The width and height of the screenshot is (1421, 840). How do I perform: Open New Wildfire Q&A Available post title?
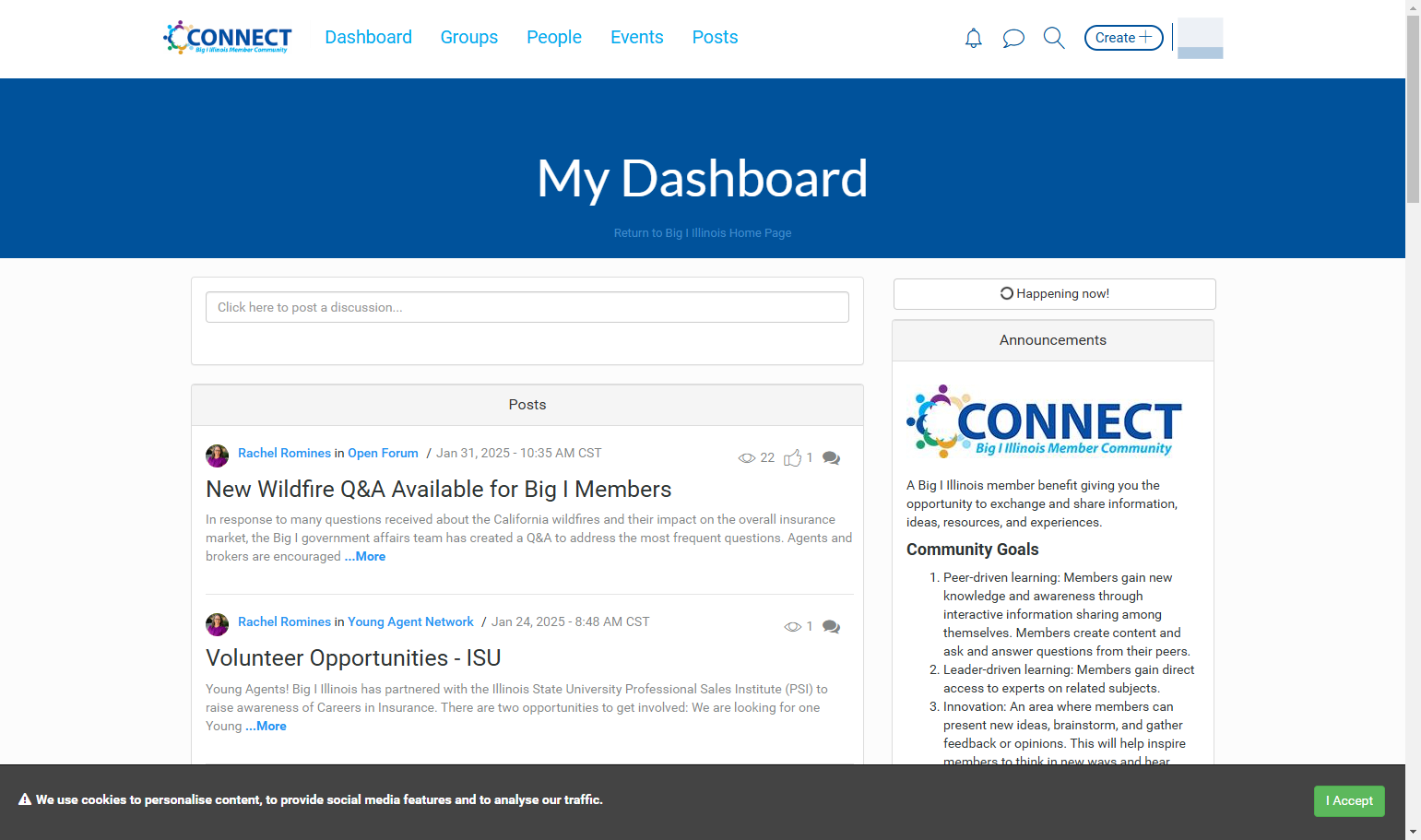click(x=438, y=489)
